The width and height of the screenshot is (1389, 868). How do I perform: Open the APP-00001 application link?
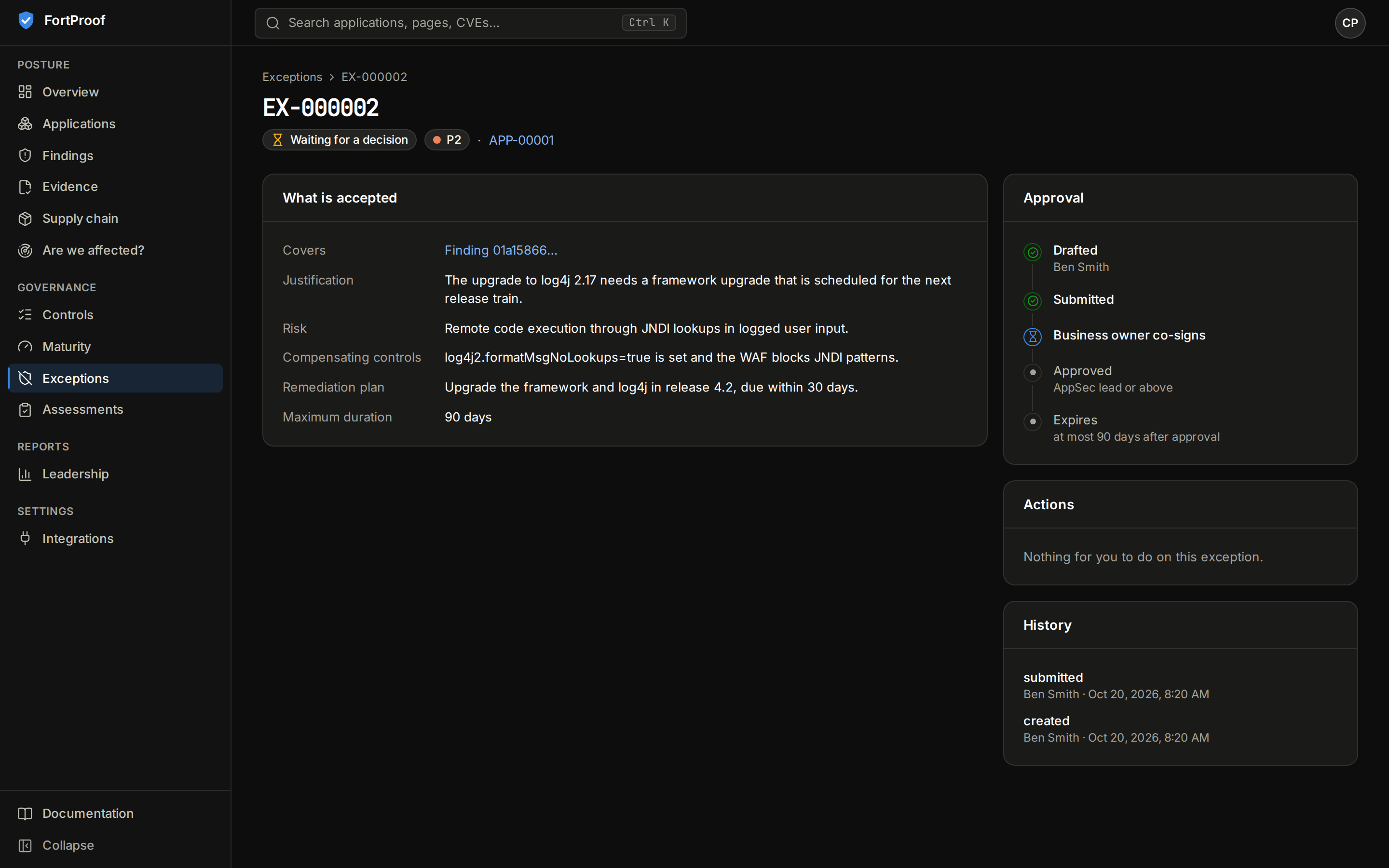point(521,140)
